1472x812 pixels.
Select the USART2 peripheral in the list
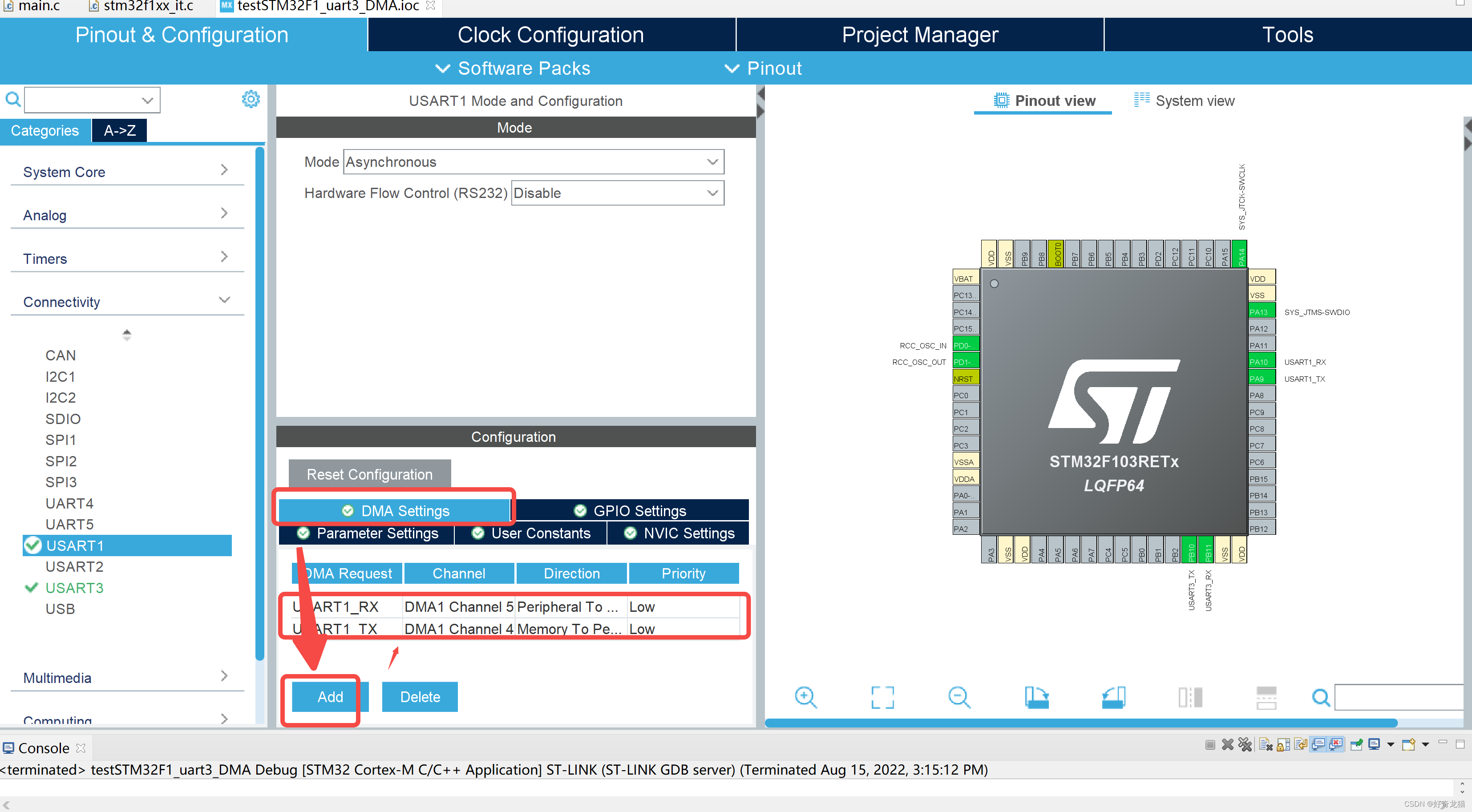click(x=75, y=566)
